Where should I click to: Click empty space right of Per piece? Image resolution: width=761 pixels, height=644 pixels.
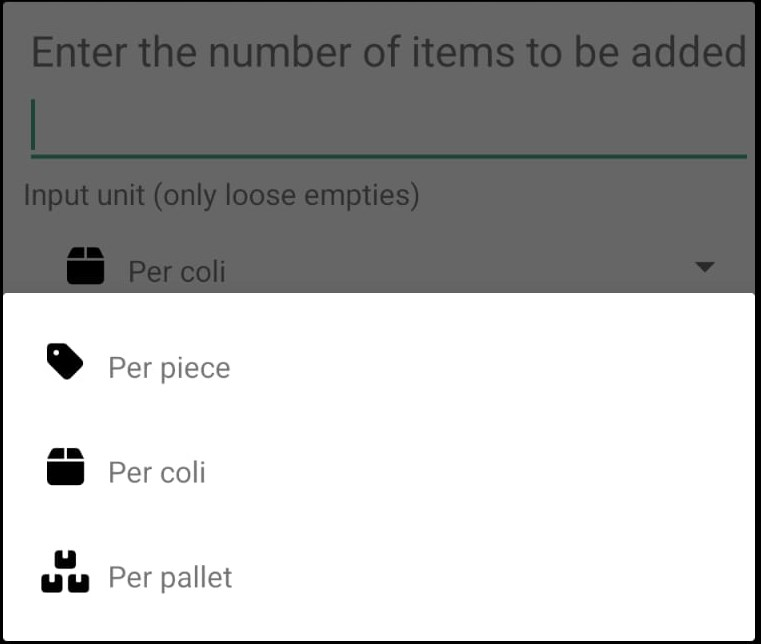pyautogui.click(x=485, y=367)
